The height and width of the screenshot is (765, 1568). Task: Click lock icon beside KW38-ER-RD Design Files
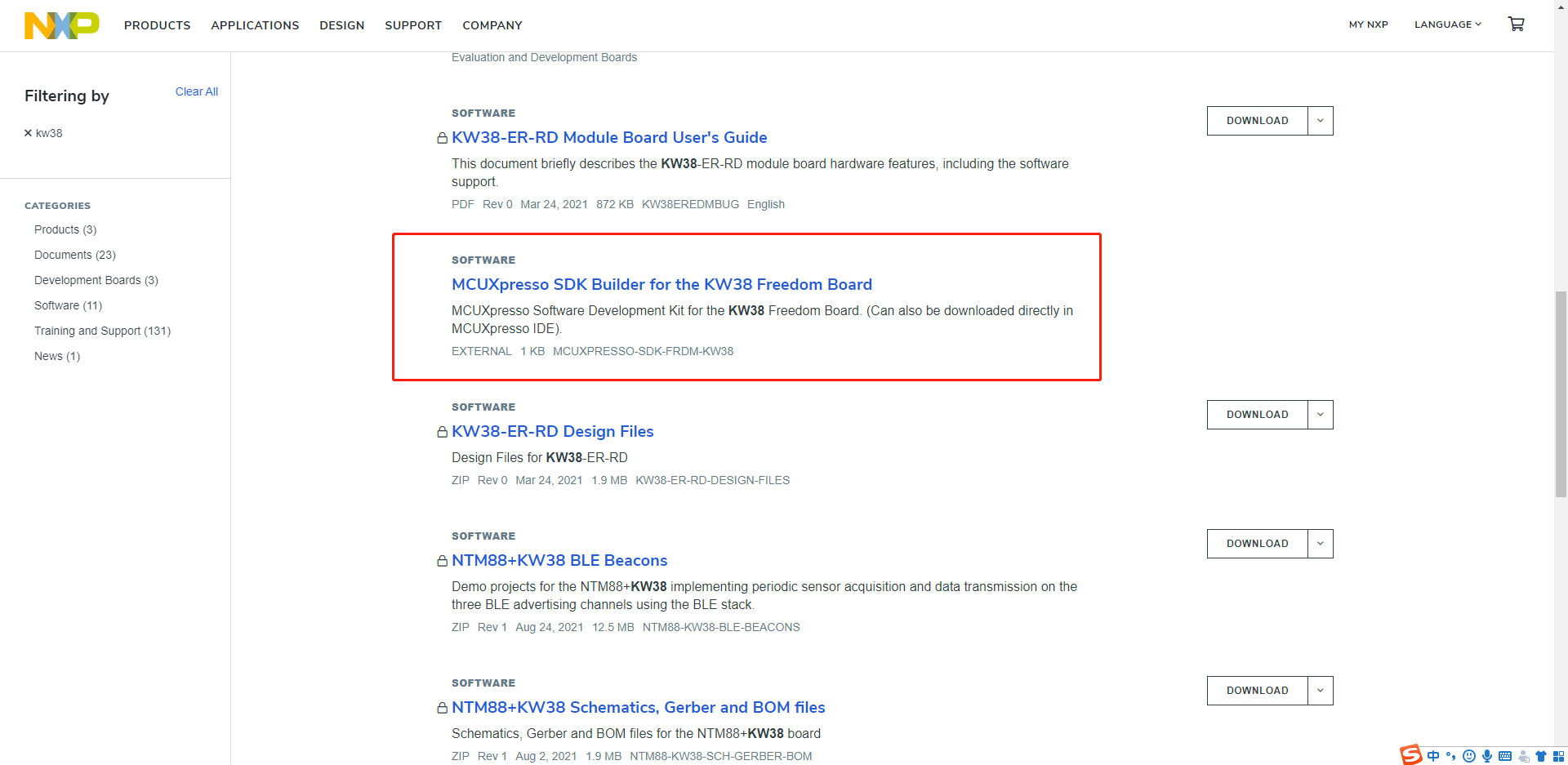click(442, 432)
